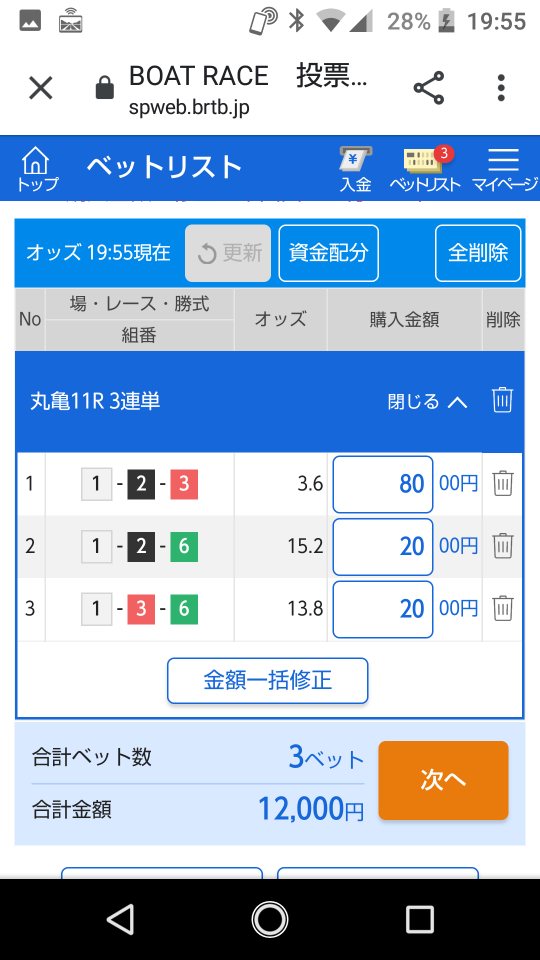Click the 全削除 button
Viewport: 540px width, 960px height.
tap(478, 253)
